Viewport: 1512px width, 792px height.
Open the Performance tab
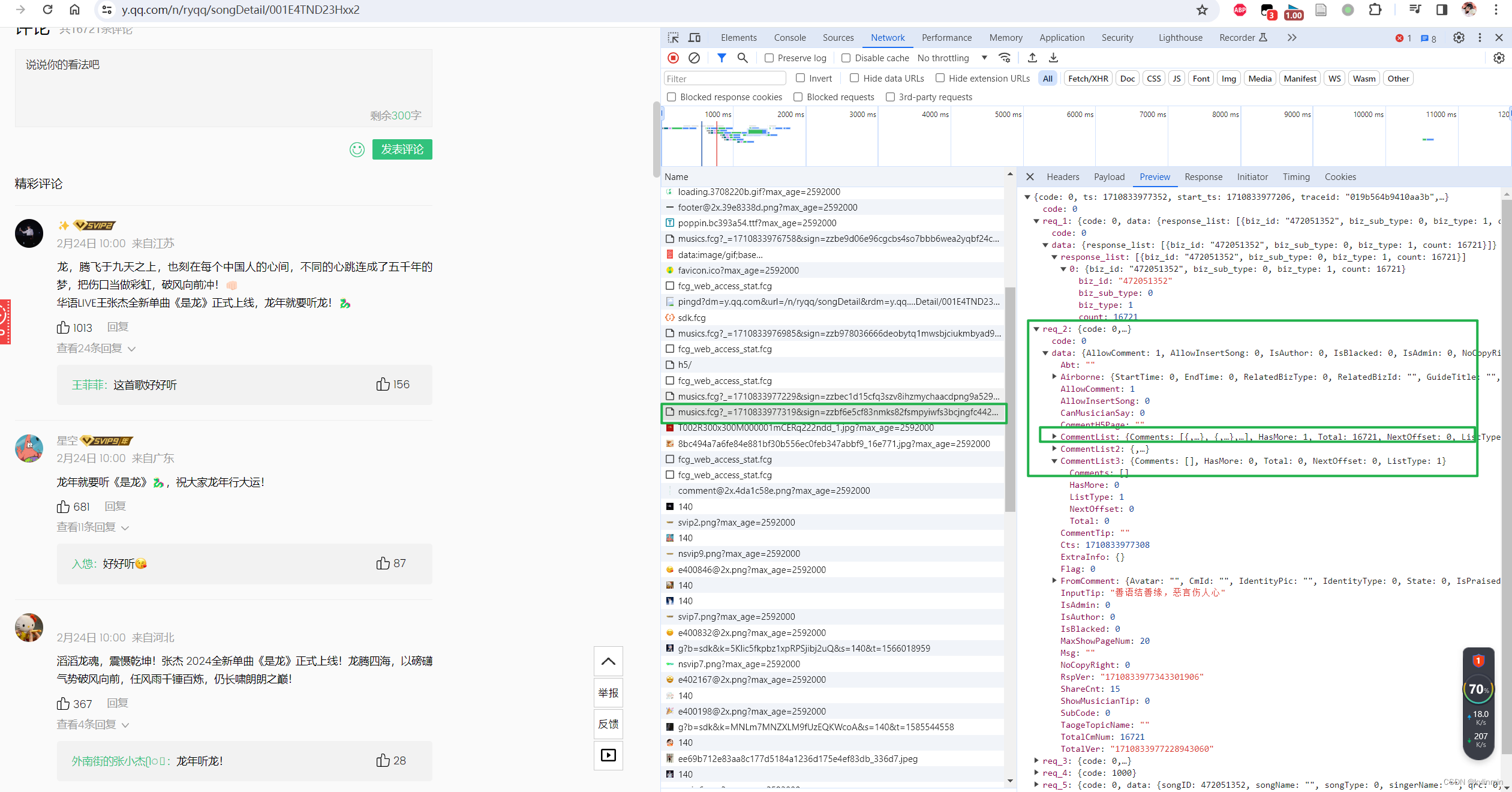click(x=946, y=38)
